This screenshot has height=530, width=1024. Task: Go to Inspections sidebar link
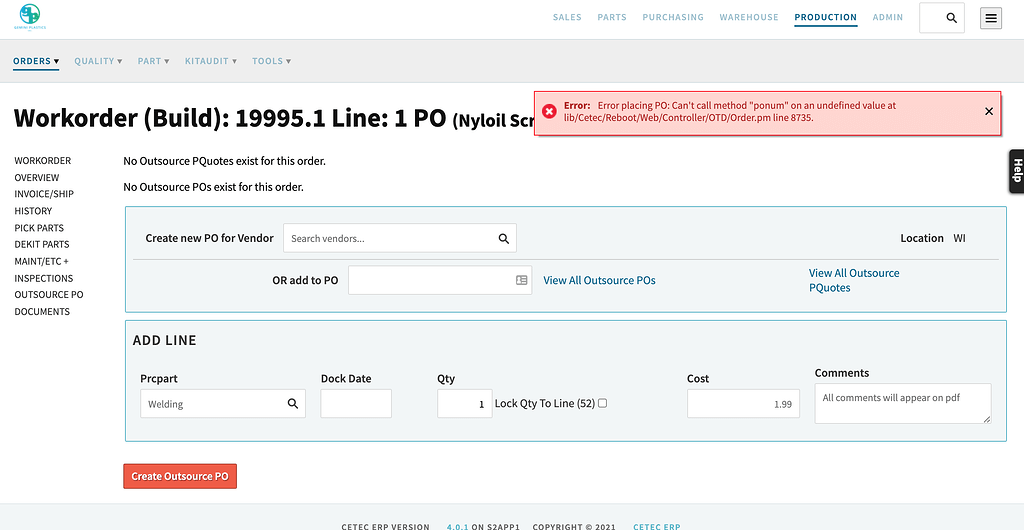pyautogui.click(x=44, y=278)
